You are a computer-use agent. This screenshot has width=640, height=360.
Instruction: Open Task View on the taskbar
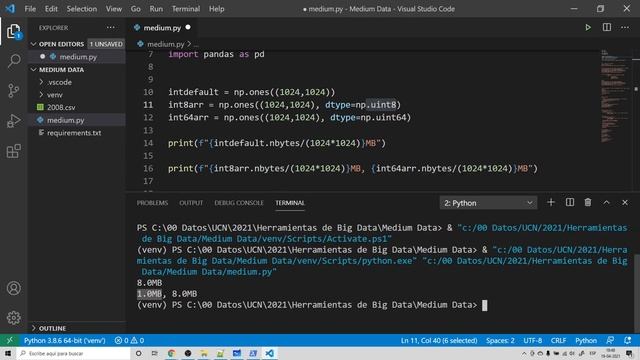click(155, 353)
